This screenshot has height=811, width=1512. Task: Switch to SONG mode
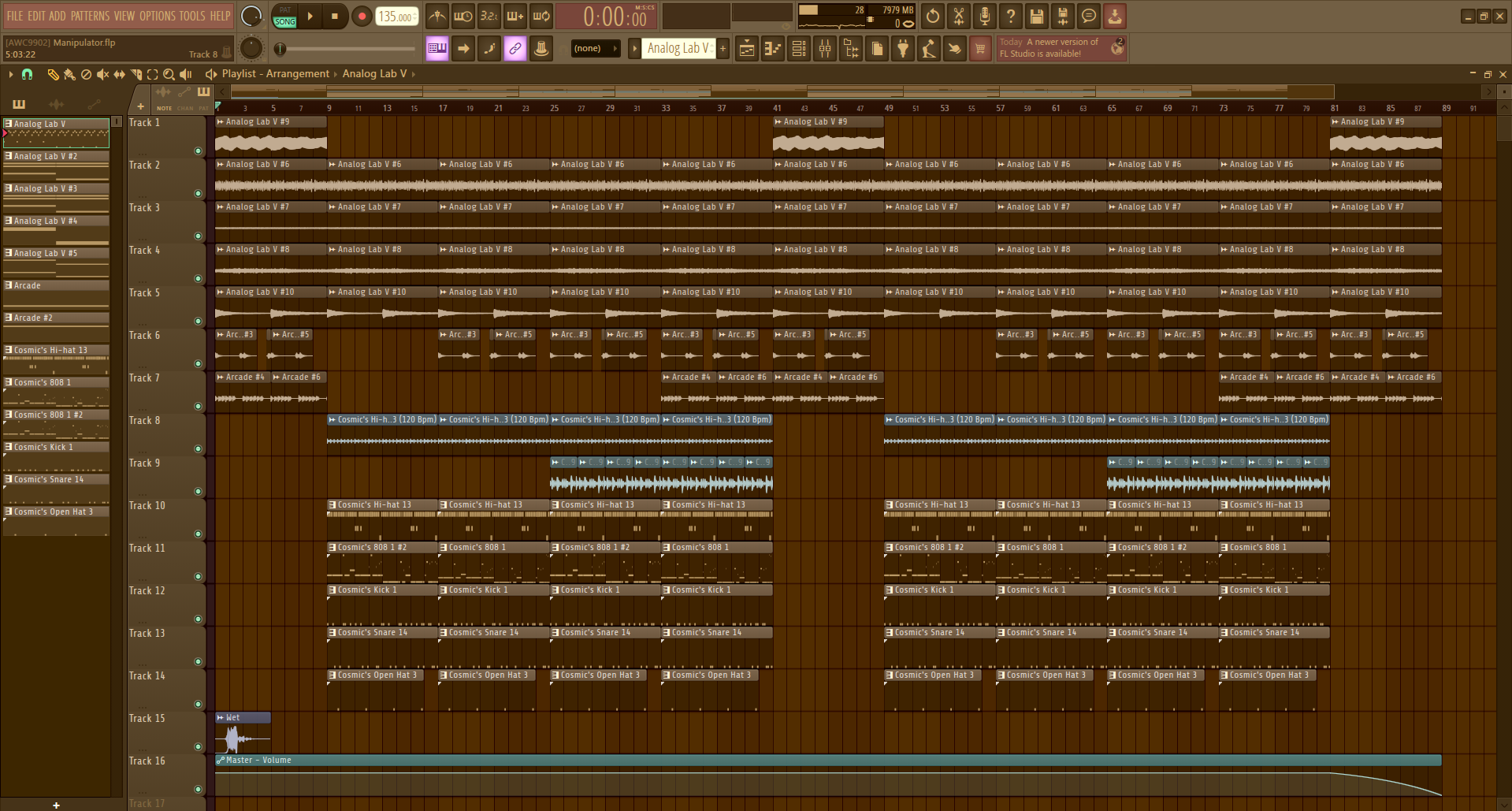[285, 22]
